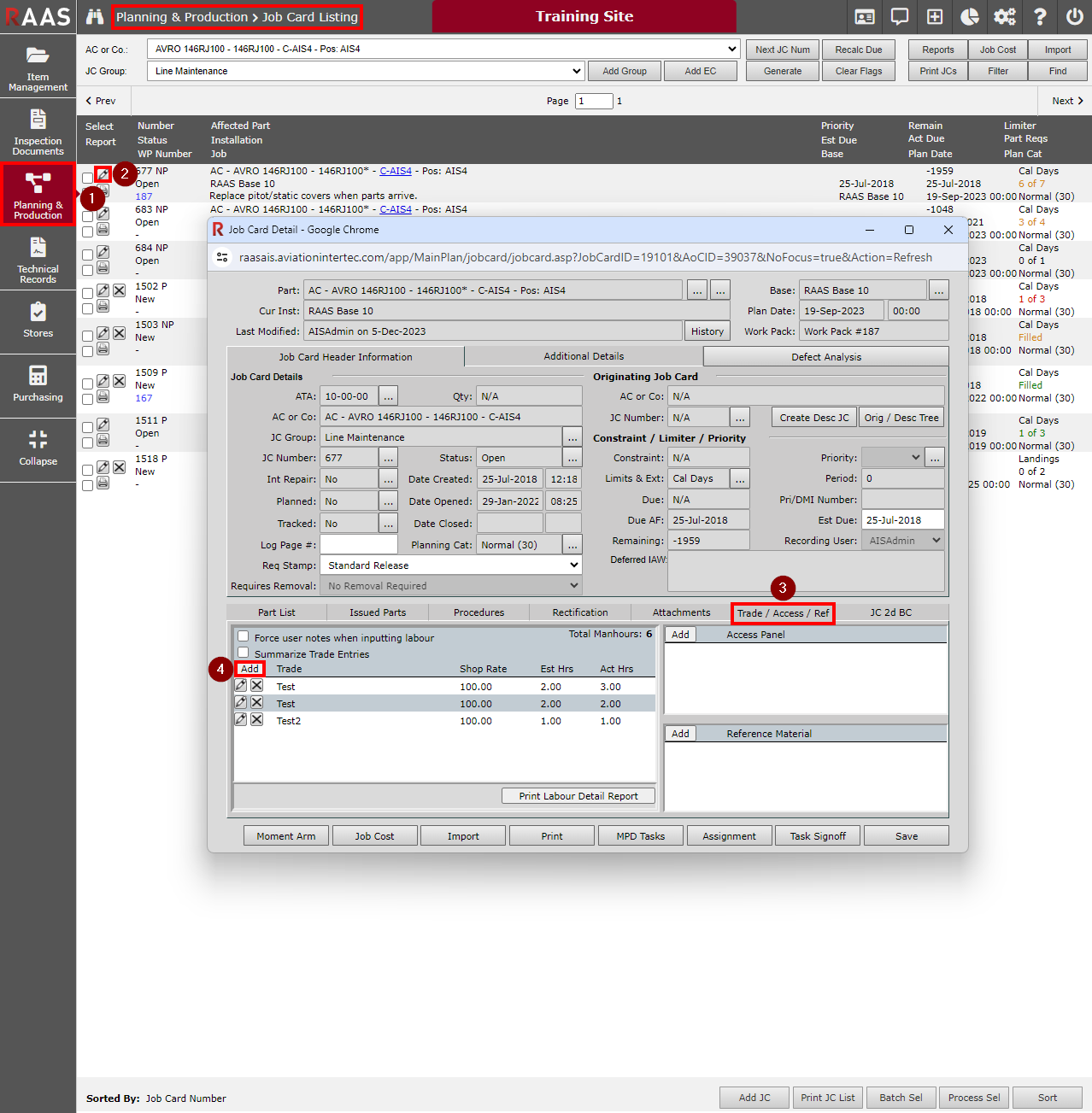Switch to the Additional Details tab
Screen dimensions: 1092x1113
coord(584,356)
